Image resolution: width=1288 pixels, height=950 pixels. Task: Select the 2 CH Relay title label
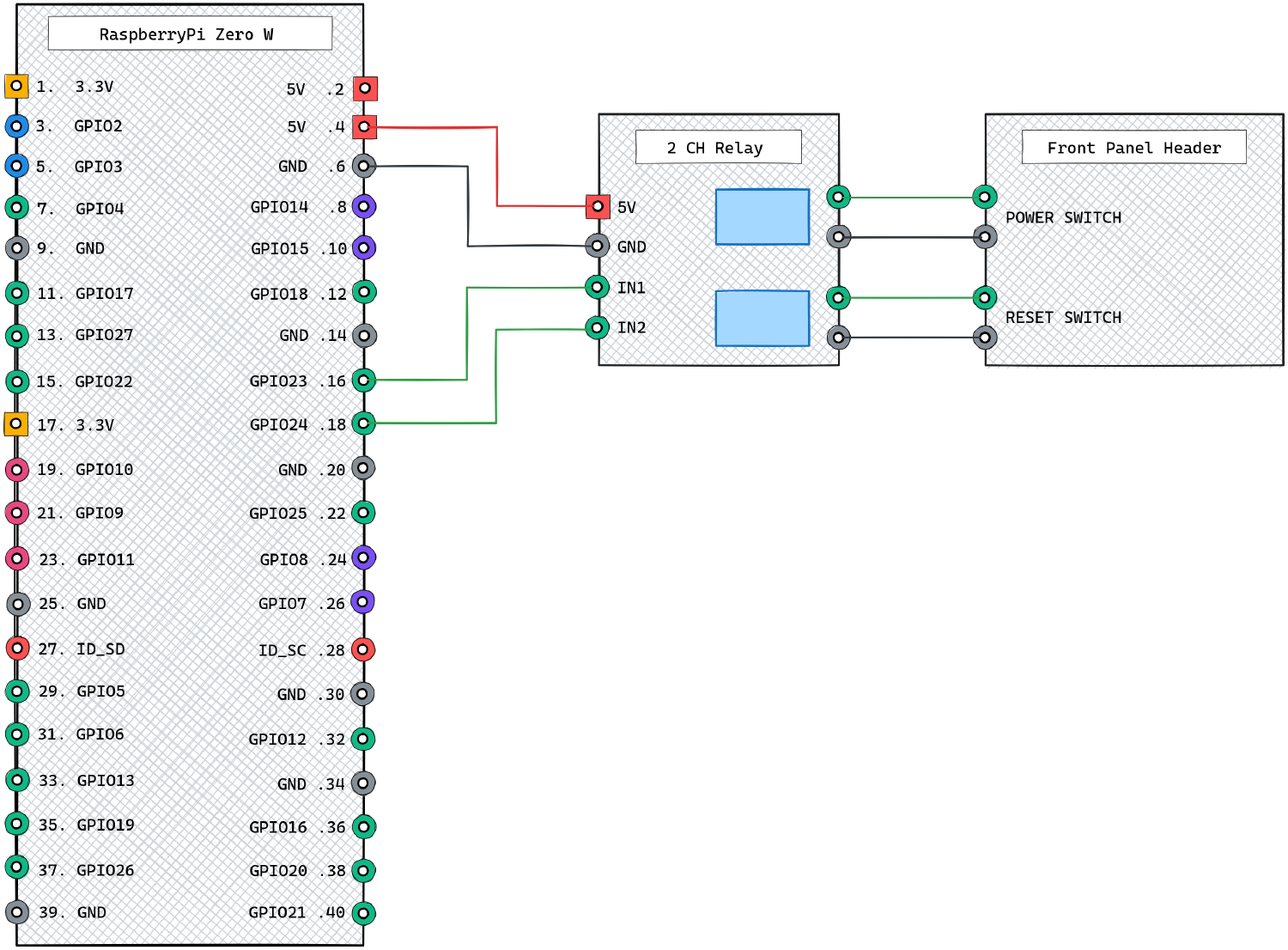pyautogui.click(x=718, y=148)
